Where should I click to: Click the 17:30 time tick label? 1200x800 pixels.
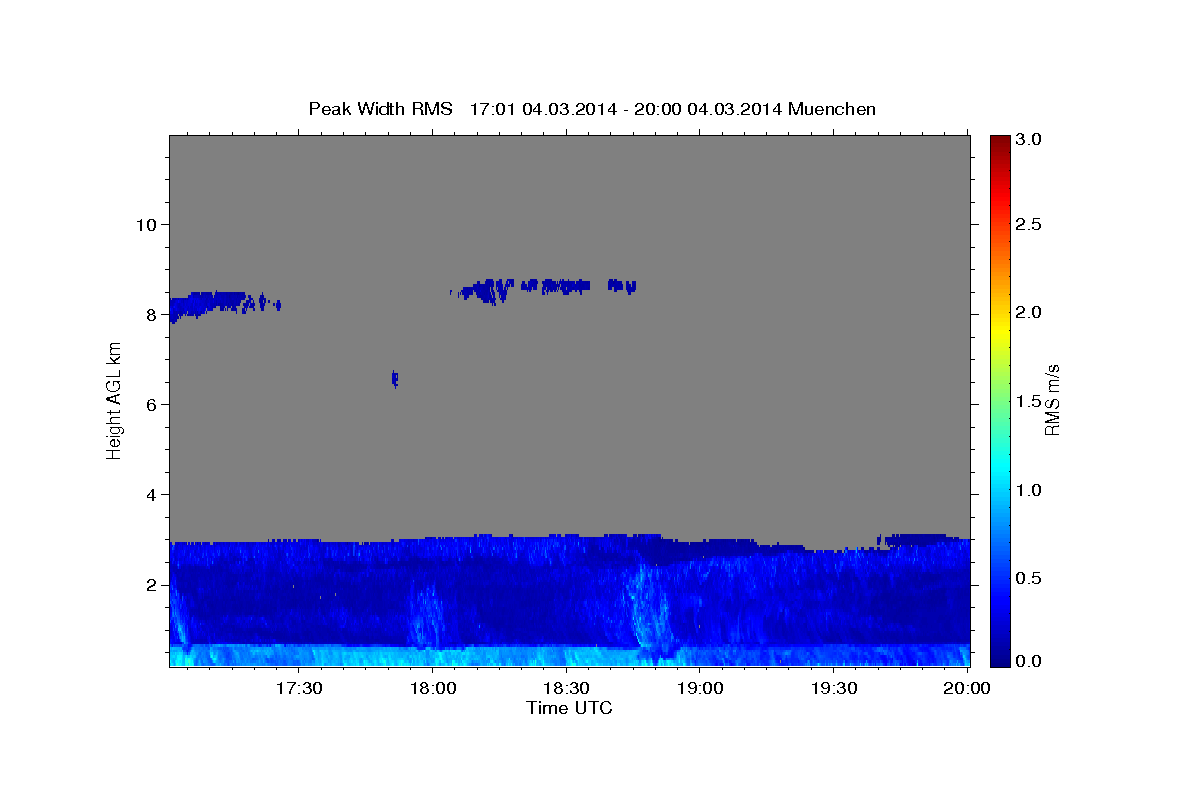pyautogui.click(x=300, y=689)
